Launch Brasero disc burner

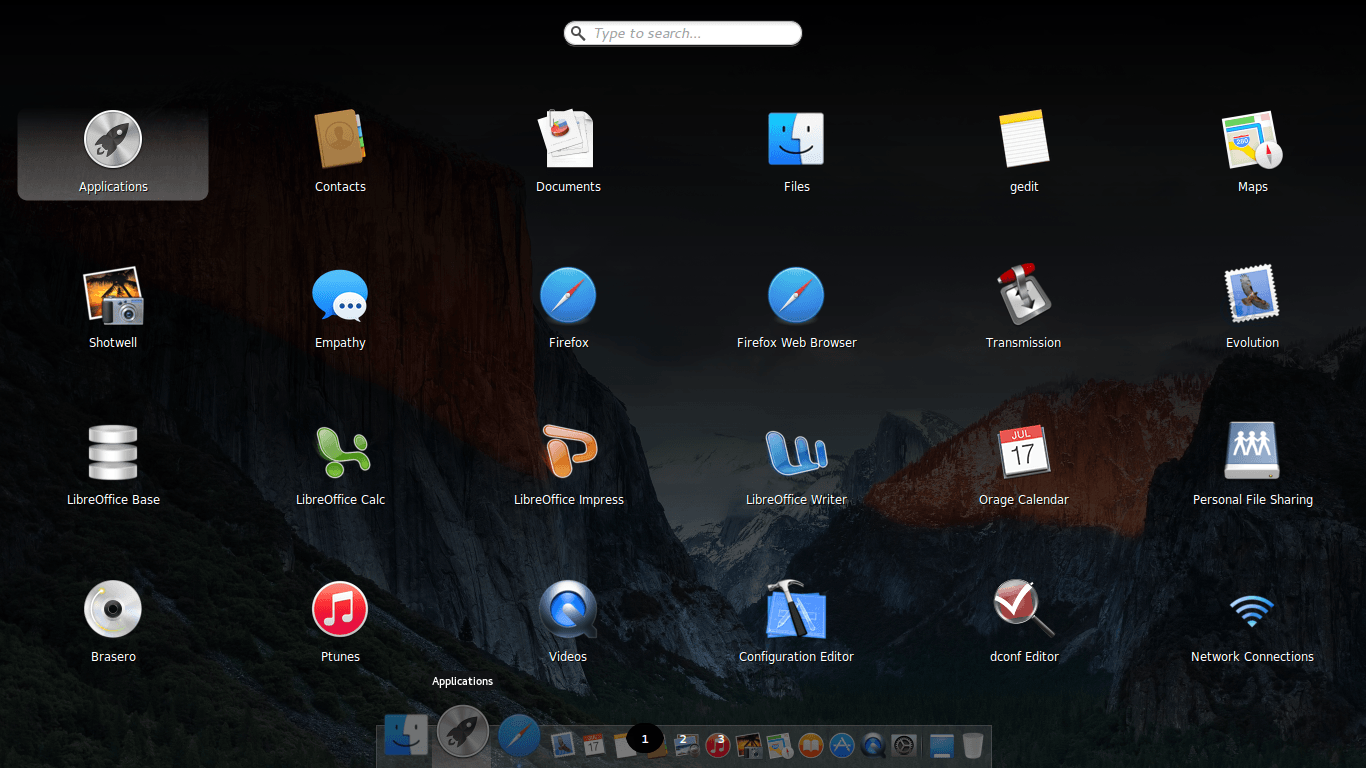[113, 623]
